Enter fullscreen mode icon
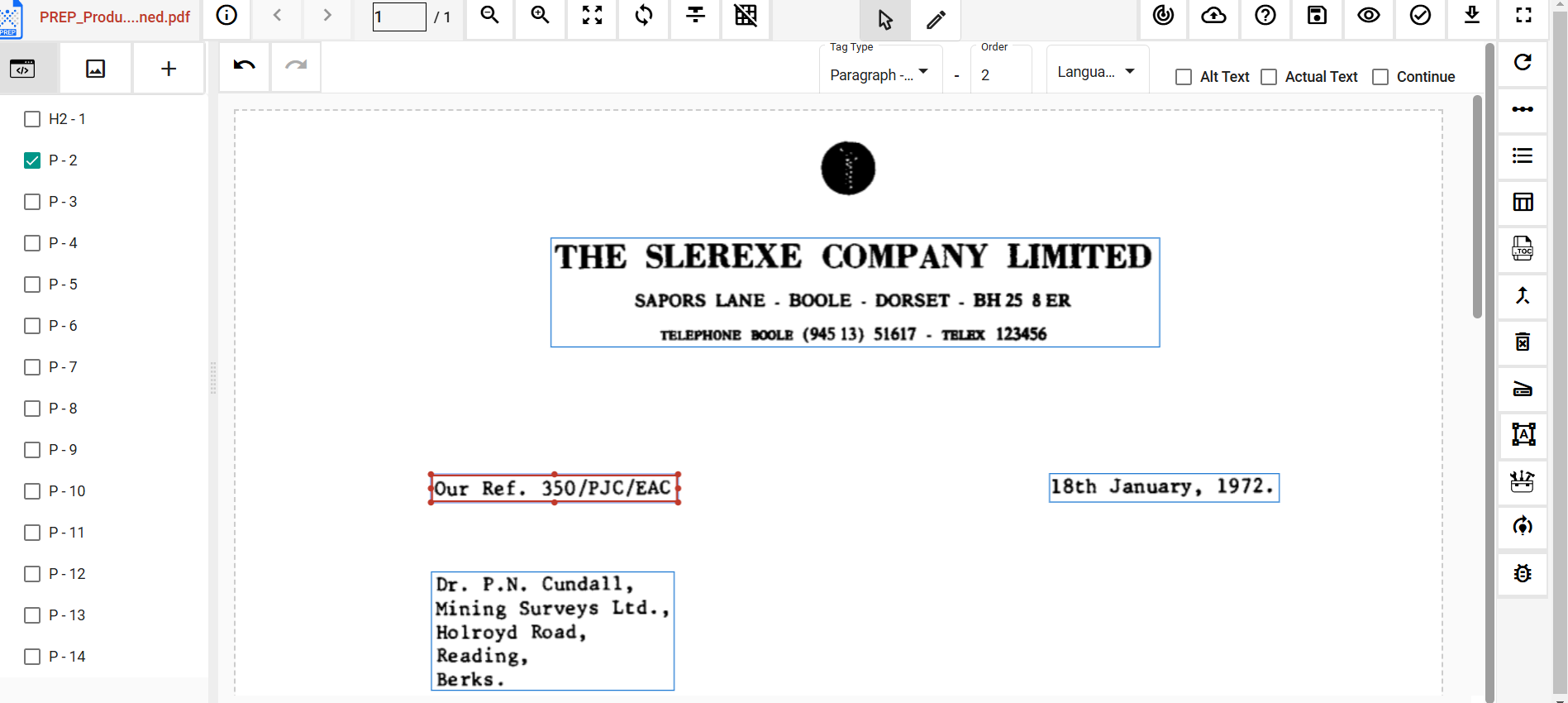The height and width of the screenshot is (703, 1568). point(1524,16)
